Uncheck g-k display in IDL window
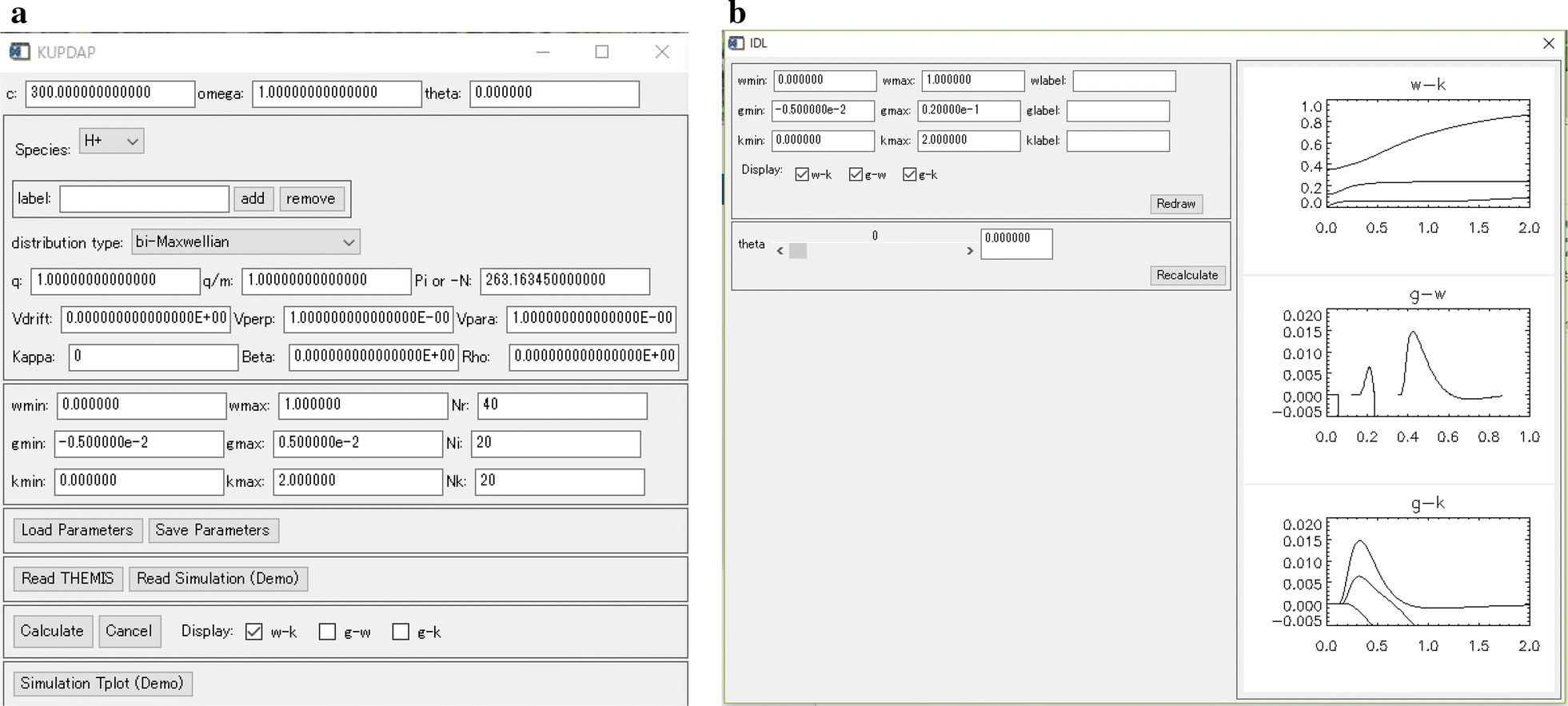The width and height of the screenshot is (1568, 706). click(x=909, y=174)
